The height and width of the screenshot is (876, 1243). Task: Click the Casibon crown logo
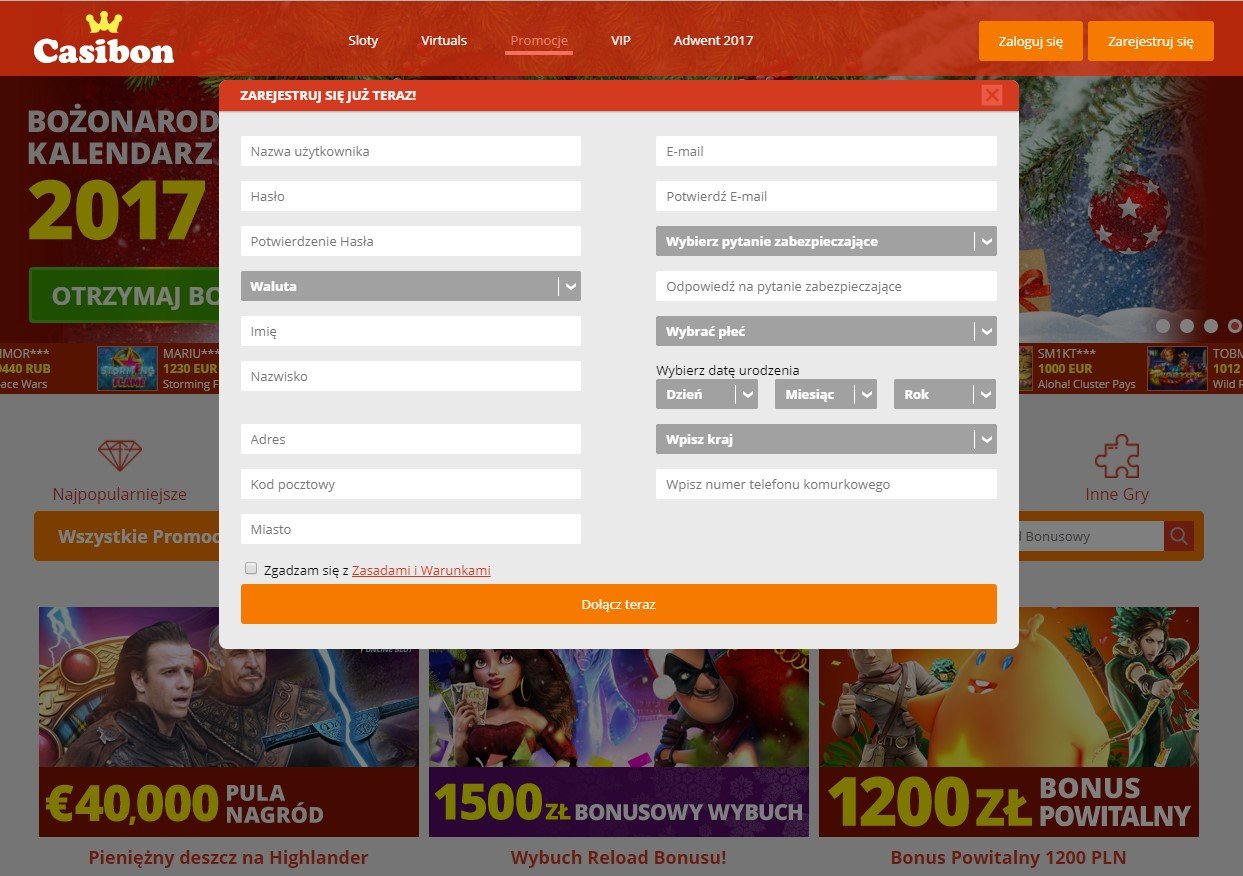[x=103, y=40]
